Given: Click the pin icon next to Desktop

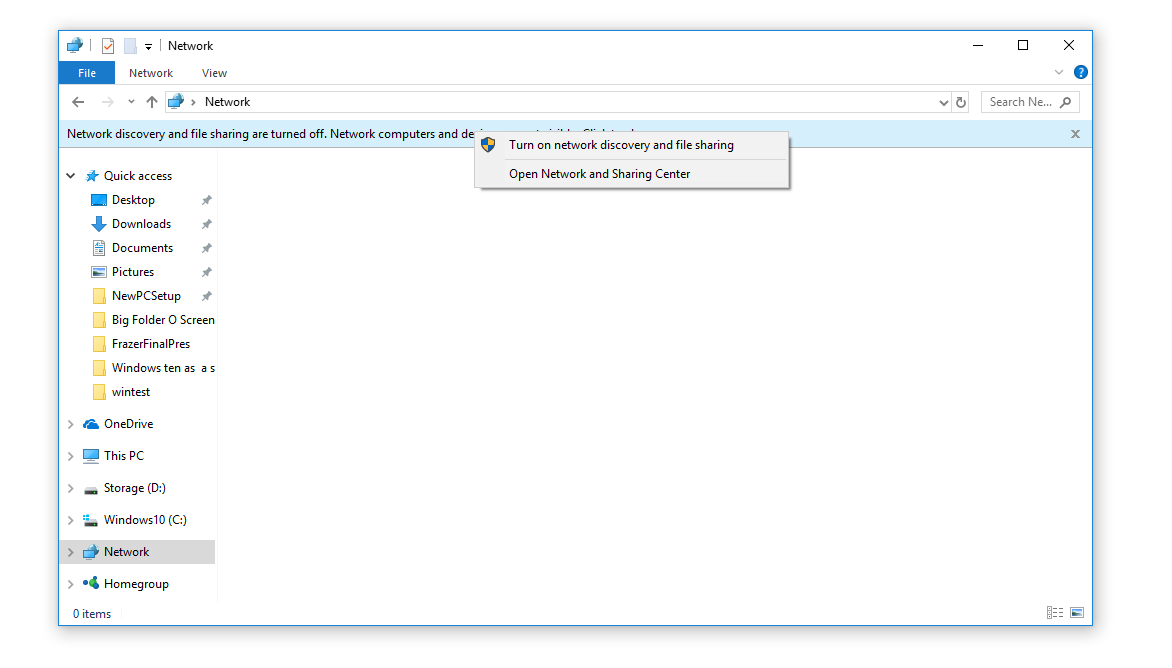Looking at the screenshot, I should point(207,200).
